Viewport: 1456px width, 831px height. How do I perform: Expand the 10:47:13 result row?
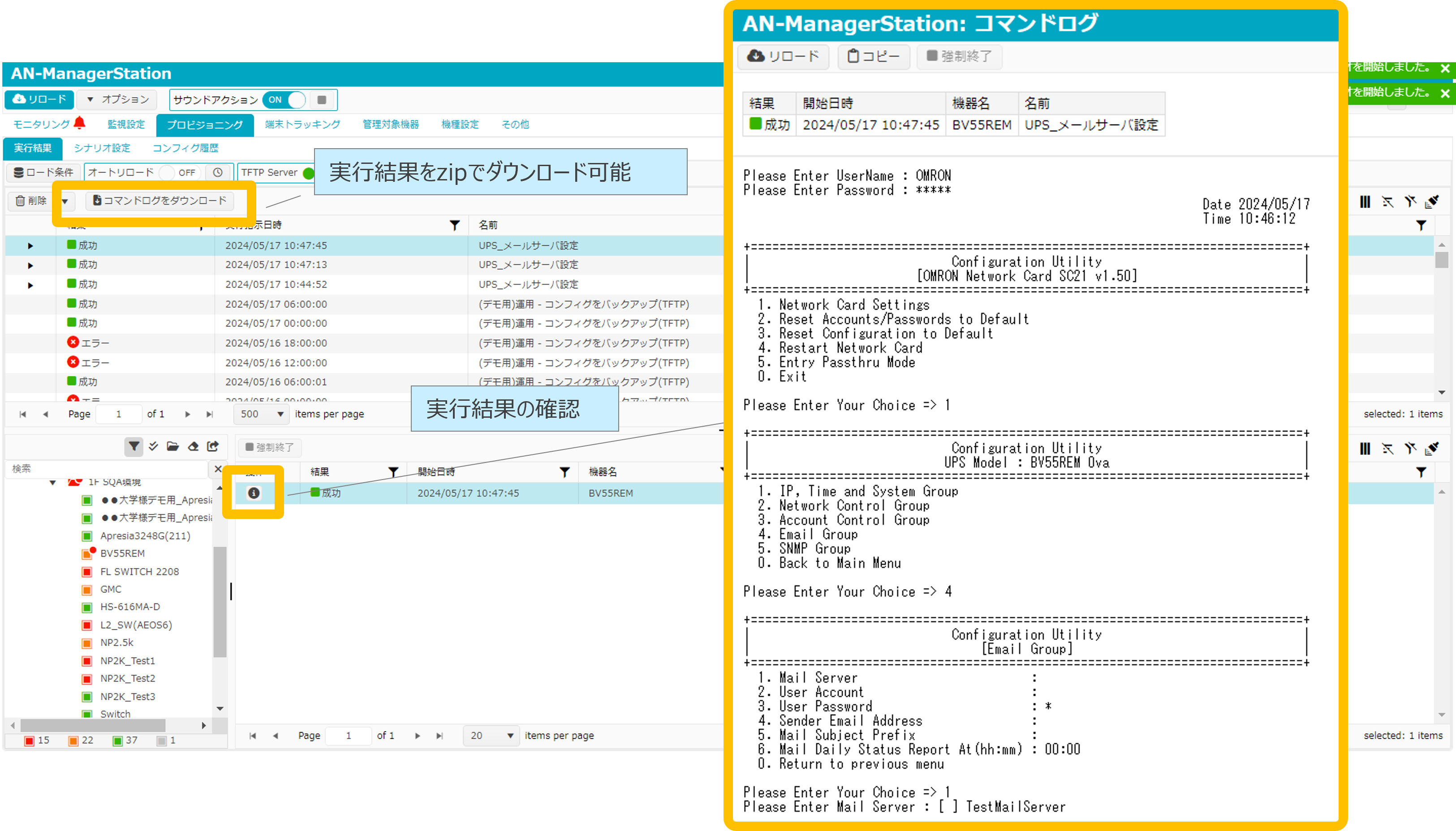click(30, 266)
